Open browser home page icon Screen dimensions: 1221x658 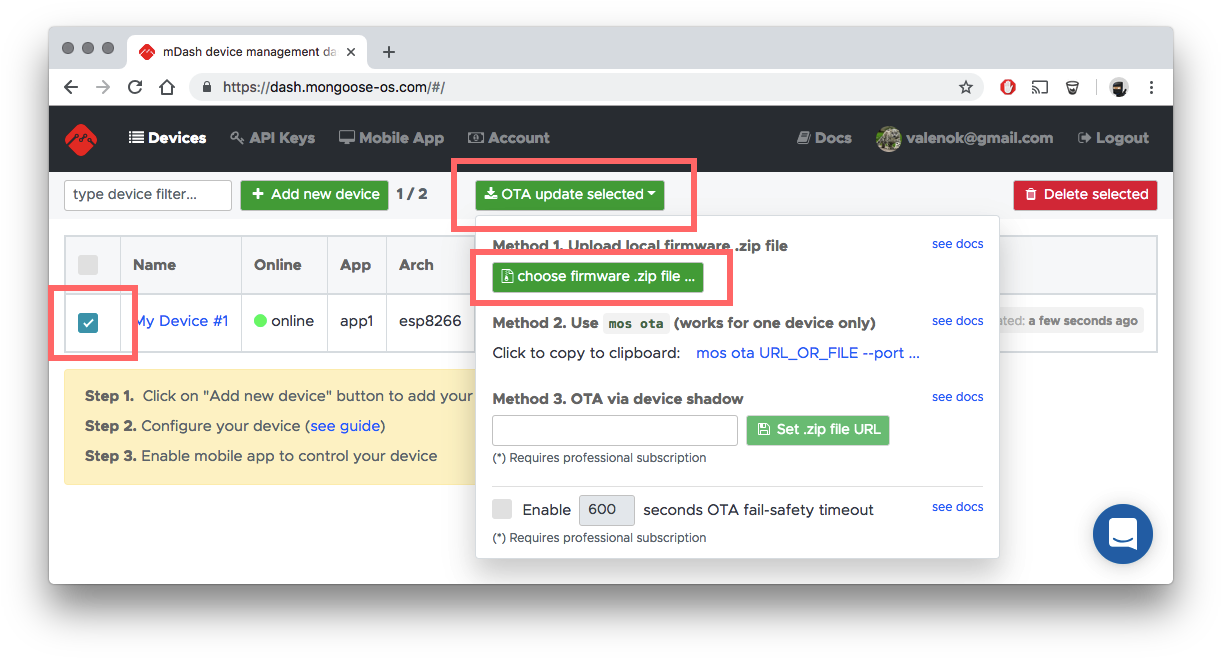167,87
